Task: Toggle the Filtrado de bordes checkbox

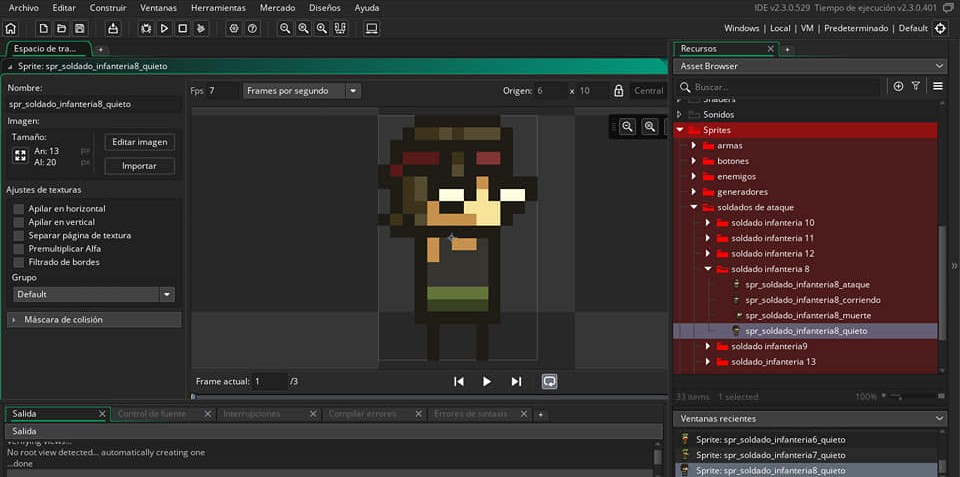Action: (19, 262)
